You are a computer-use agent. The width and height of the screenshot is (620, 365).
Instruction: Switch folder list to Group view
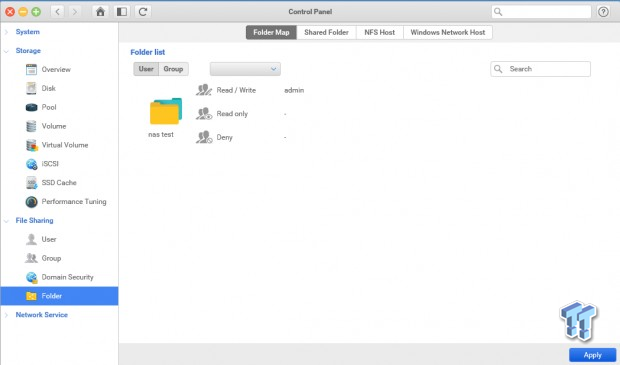173,69
